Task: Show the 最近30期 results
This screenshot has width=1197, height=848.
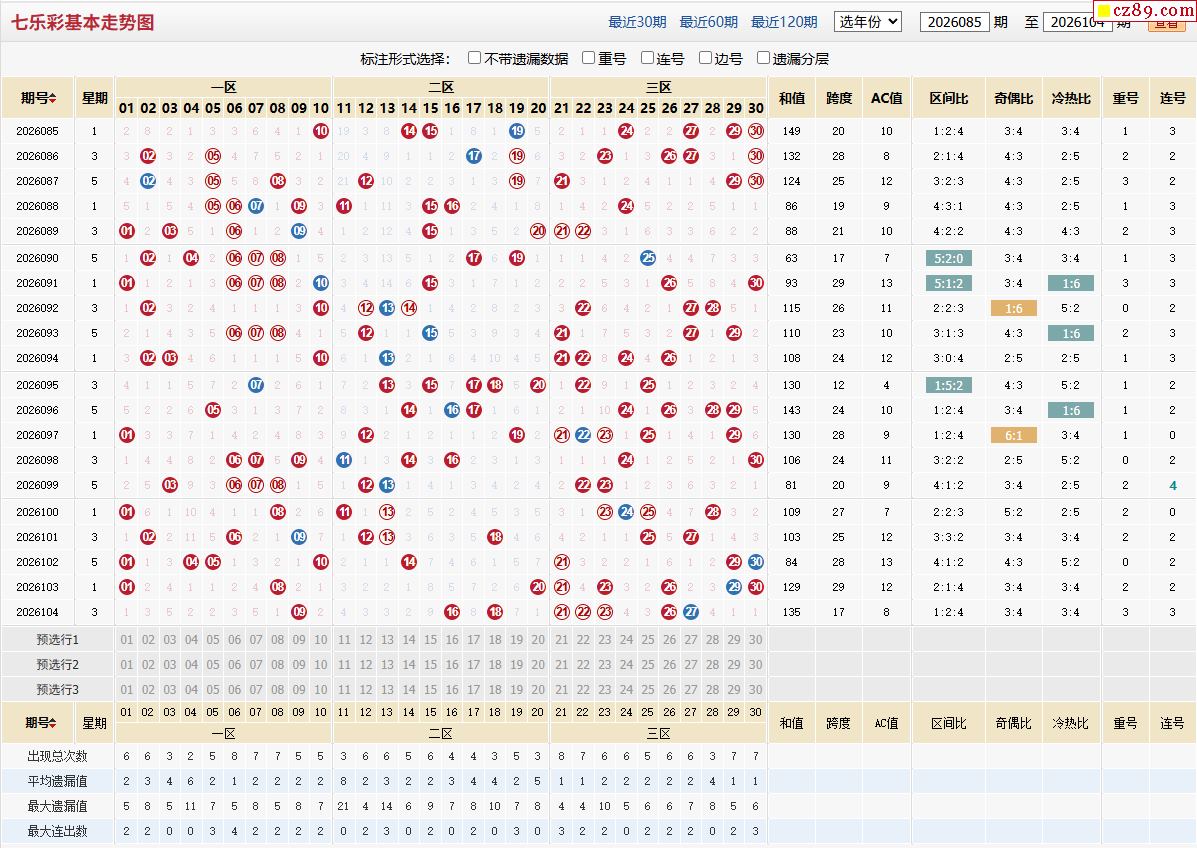Action: click(x=637, y=22)
